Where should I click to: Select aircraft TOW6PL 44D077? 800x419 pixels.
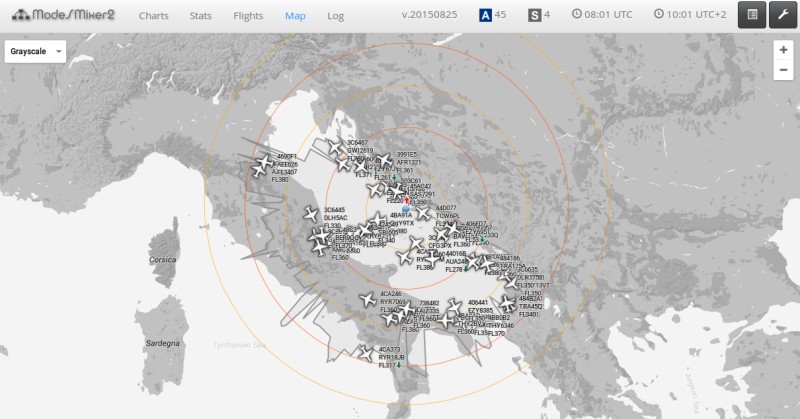tap(423, 213)
